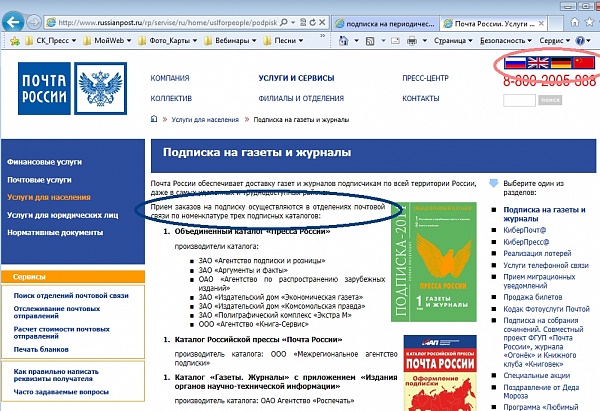Open the dropdown arrow next to Home icon

pyautogui.click(x=356, y=41)
